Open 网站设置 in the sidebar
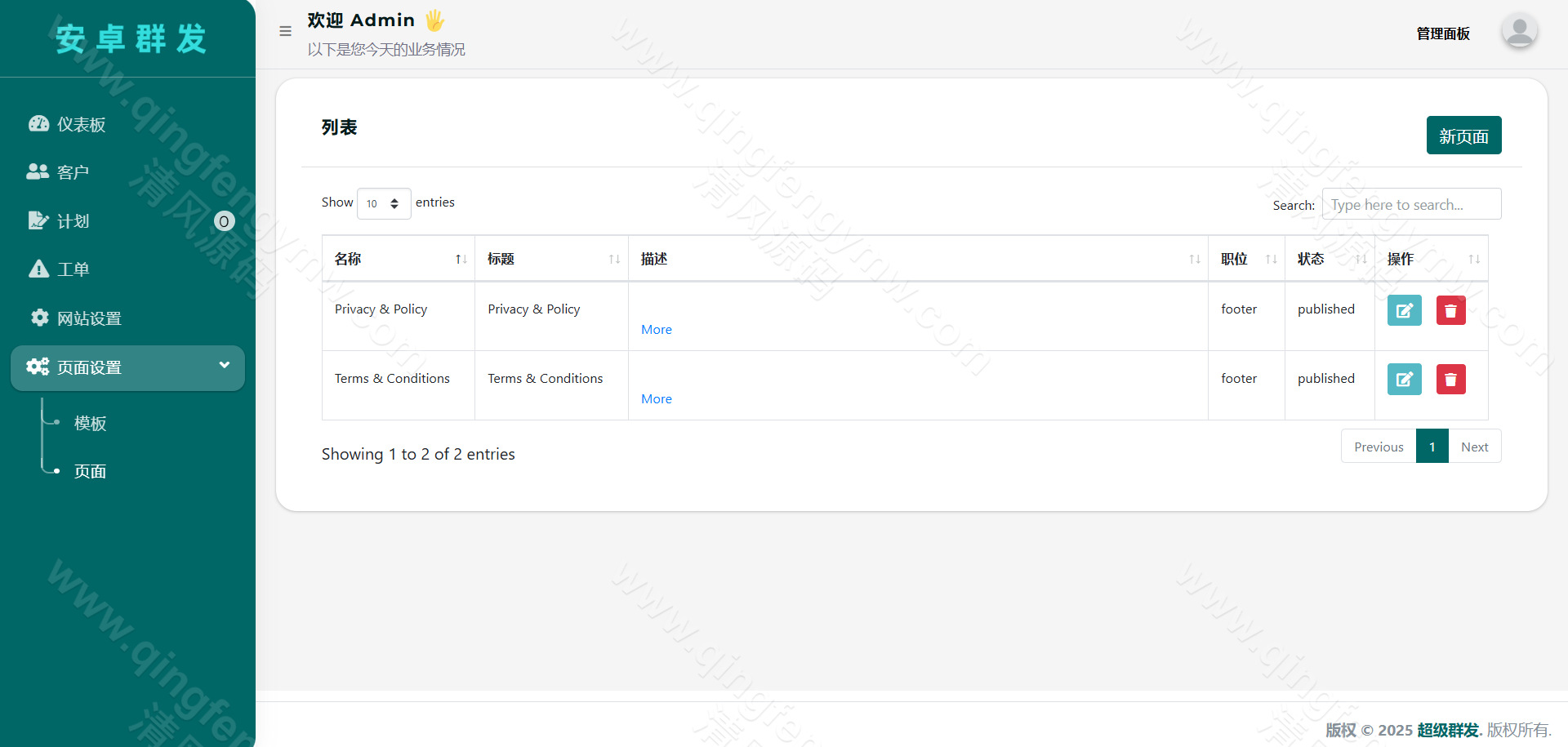1568x747 pixels. [x=127, y=318]
